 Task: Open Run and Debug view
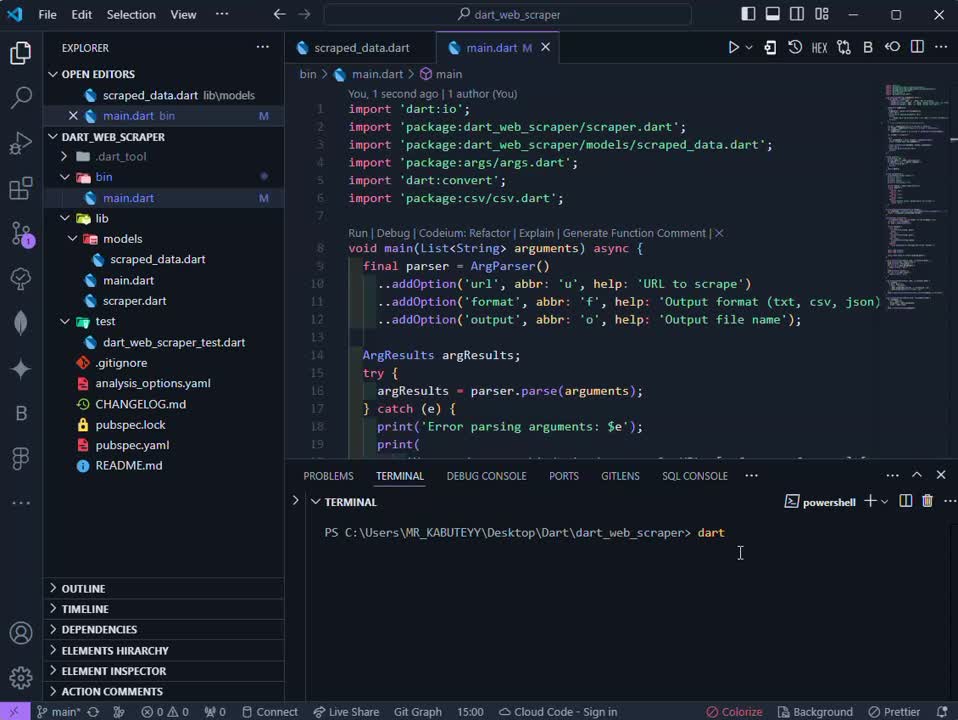(x=21, y=144)
